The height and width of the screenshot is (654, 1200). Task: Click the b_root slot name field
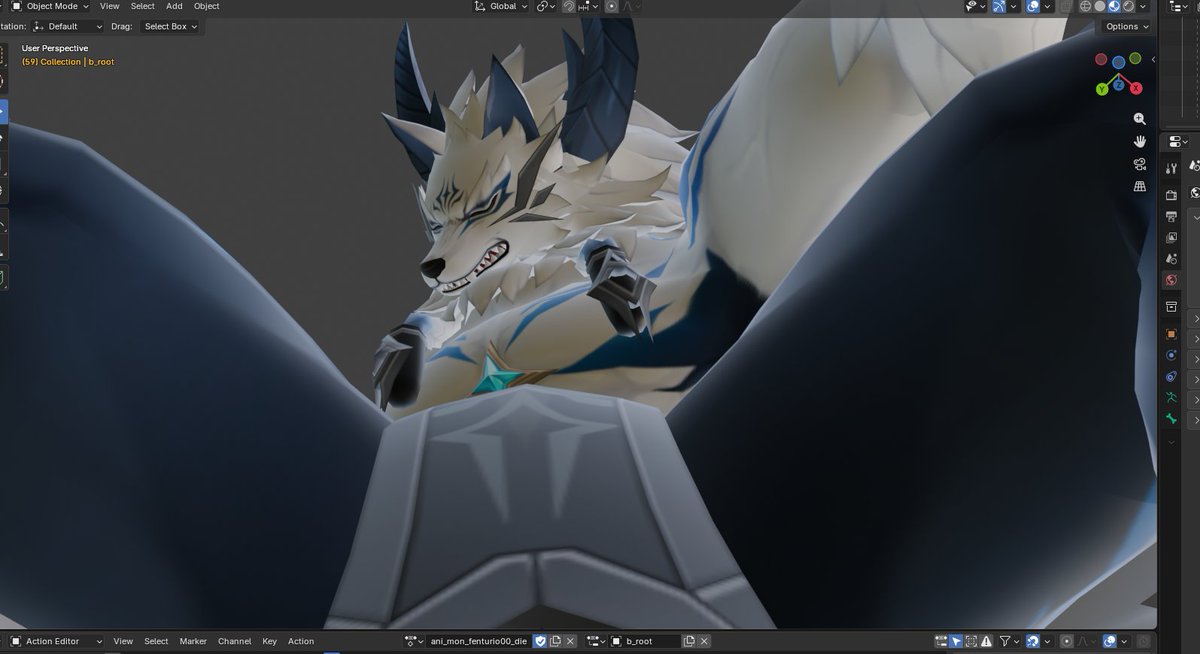[x=645, y=641]
